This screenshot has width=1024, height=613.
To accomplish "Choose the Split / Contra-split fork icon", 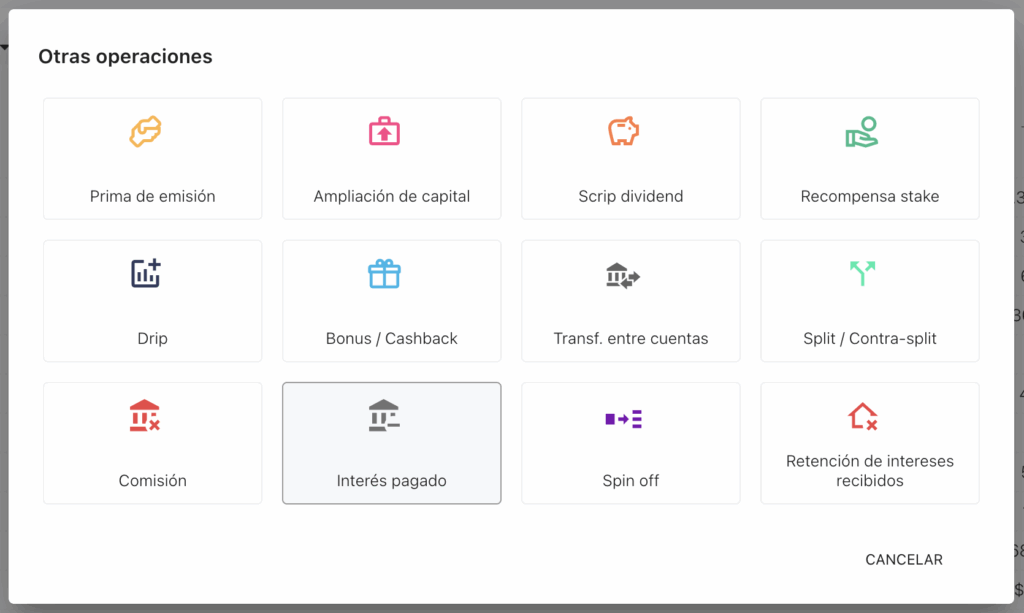I will pos(862,274).
